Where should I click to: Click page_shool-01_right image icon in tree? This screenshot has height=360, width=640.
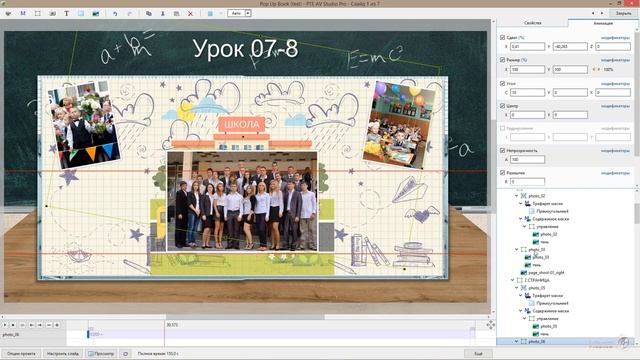click(524, 273)
